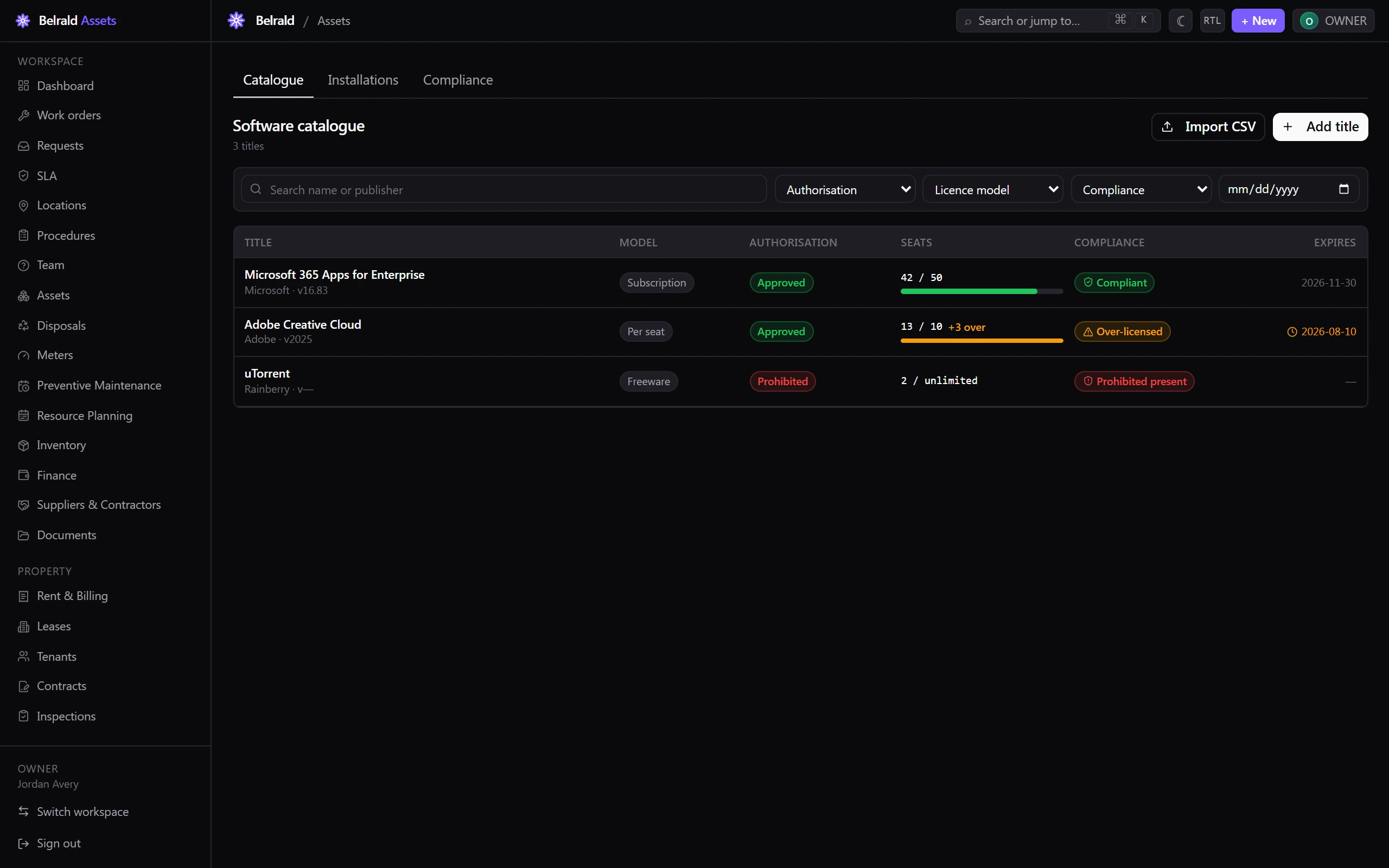Screen dimensions: 1389x868
Task: Click the purple + New button
Action: click(x=1258, y=21)
